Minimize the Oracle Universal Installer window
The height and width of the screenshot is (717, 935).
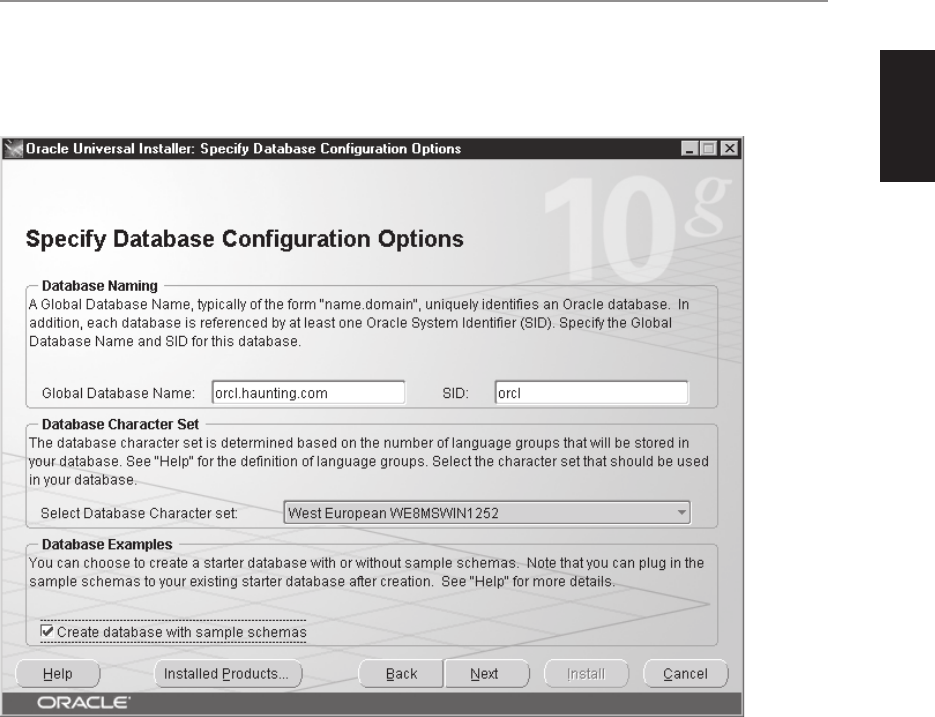(x=689, y=149)
